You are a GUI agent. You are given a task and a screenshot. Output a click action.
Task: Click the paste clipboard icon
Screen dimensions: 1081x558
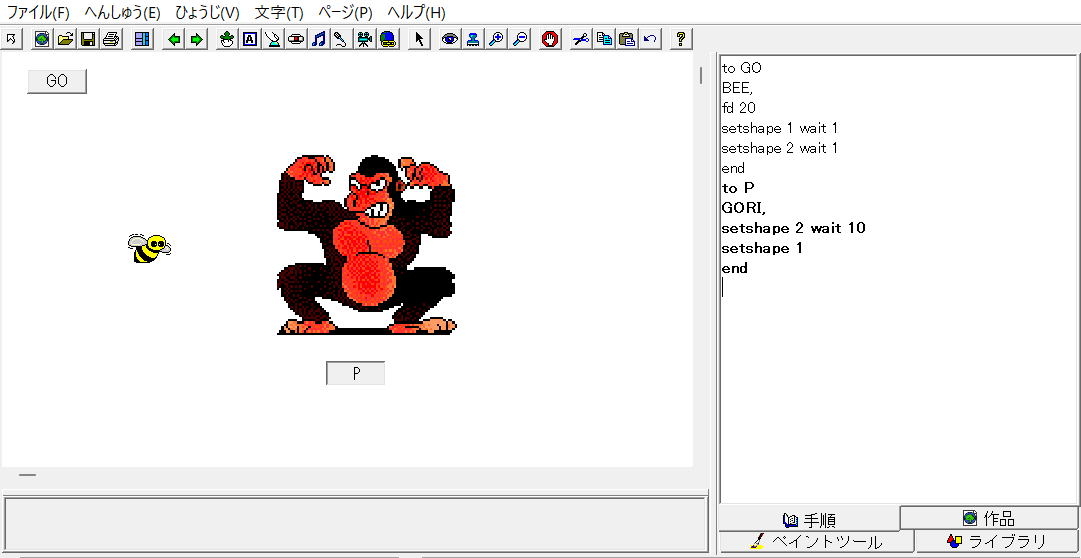[627, 39]
